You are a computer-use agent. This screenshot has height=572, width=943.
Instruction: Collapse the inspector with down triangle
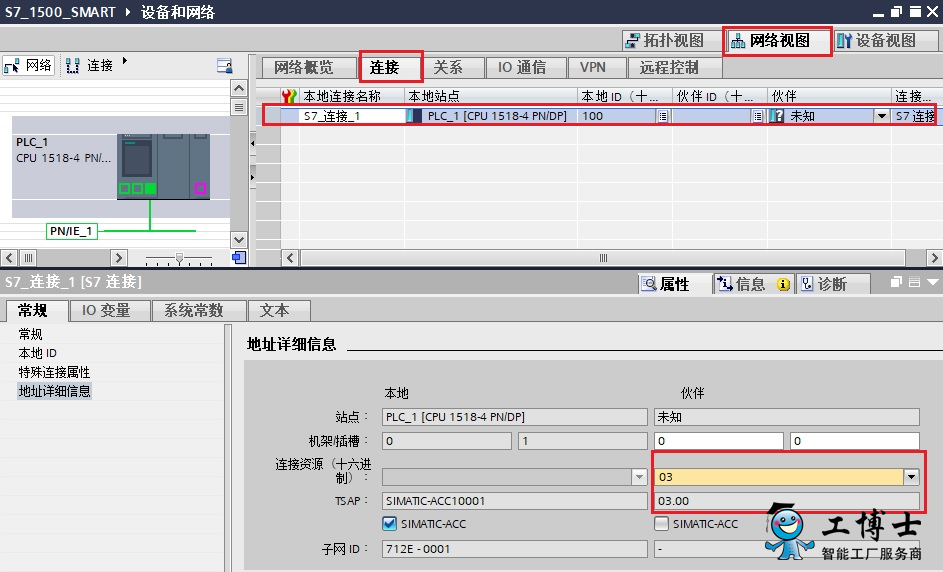[933, 282]
